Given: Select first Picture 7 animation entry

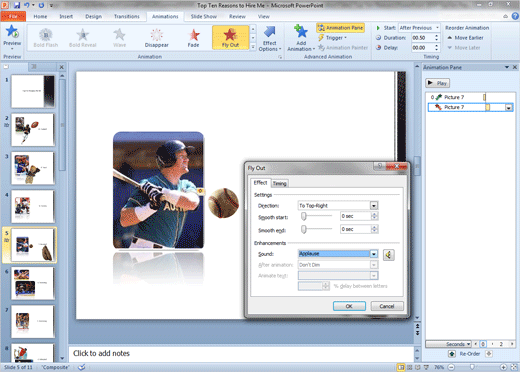Looking at the screenshot, I should (x=470, y=97).
